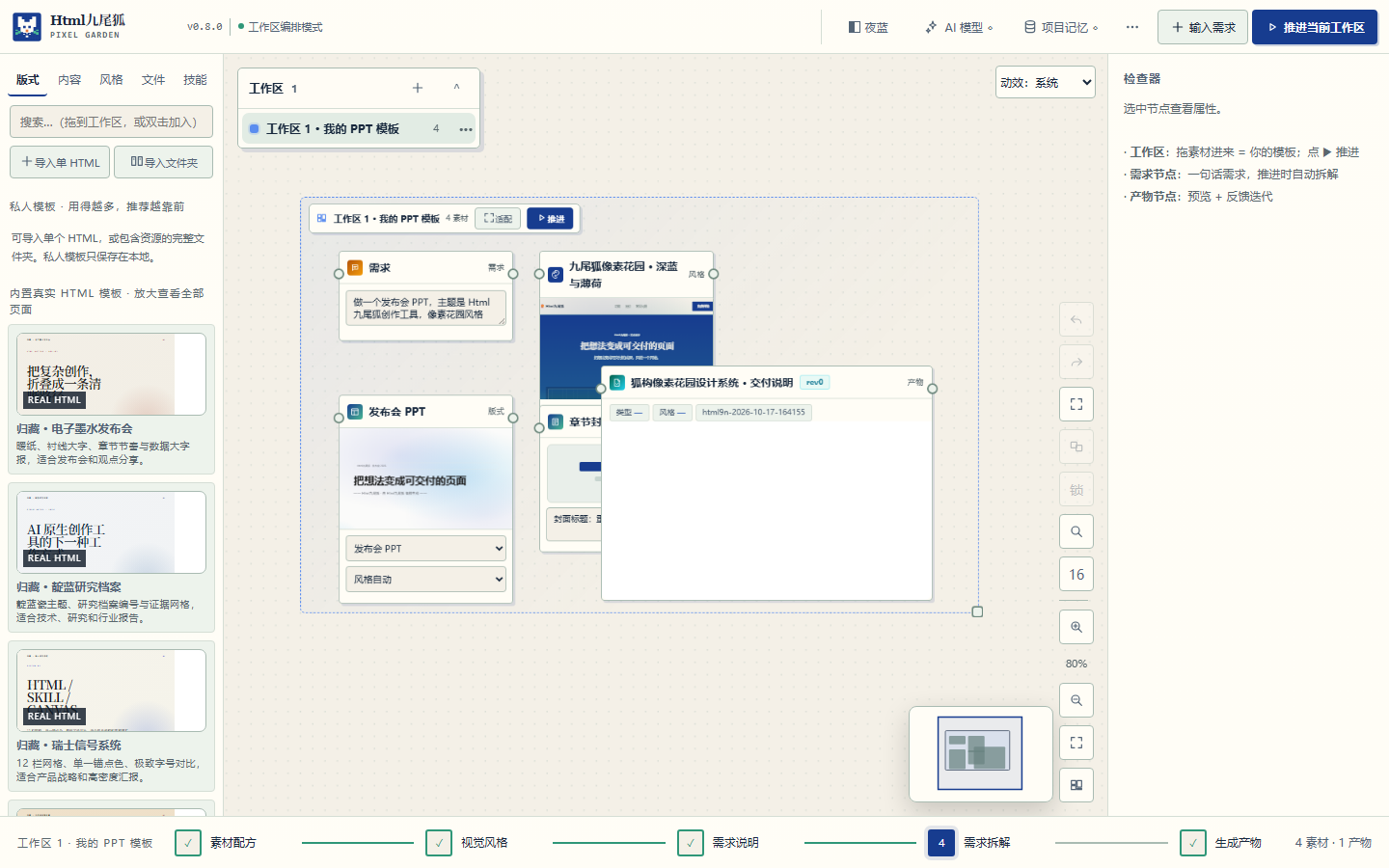Zoom out with the minus magnifier icon

click(x=1076, y=700)
